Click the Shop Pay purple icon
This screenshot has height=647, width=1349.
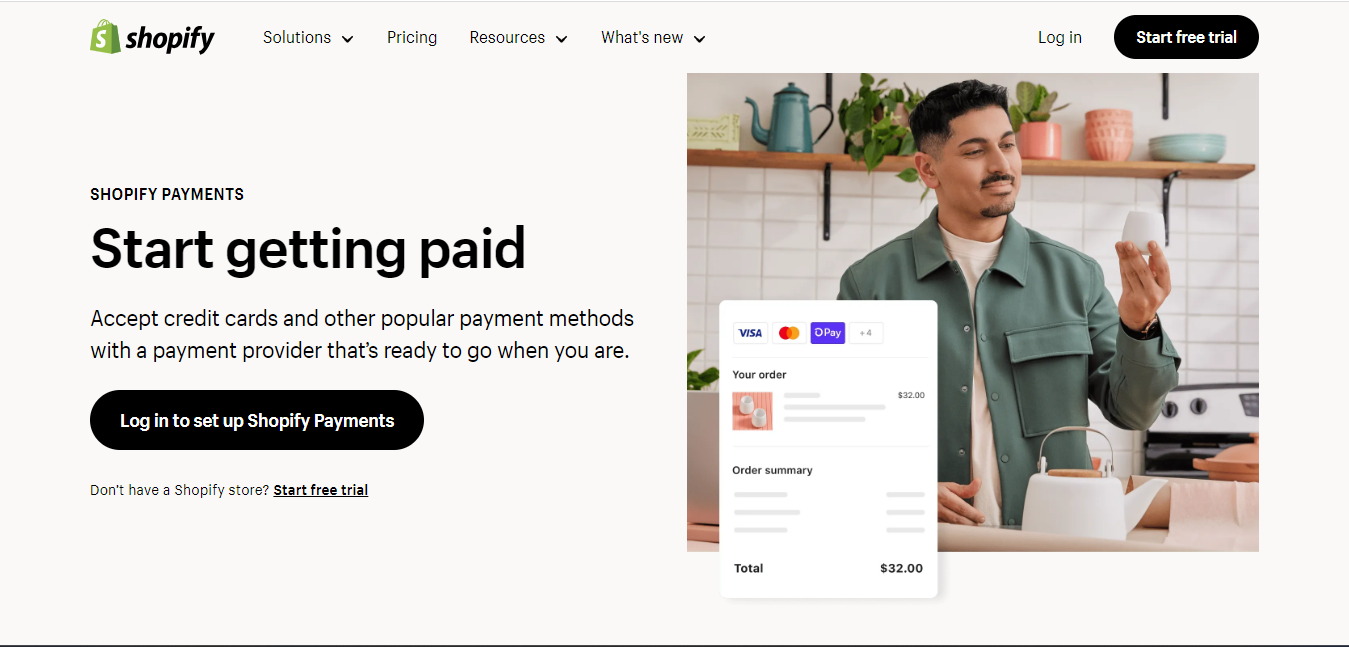827,333
